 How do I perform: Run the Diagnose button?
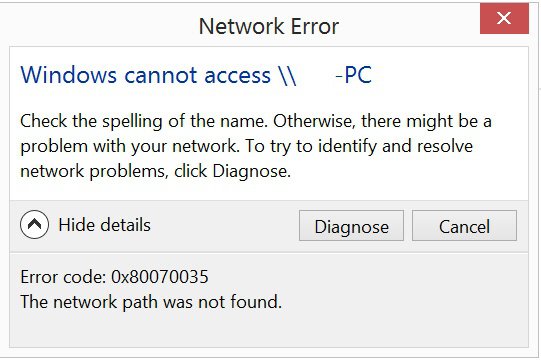pyautogui.click(x=351, y=226)
